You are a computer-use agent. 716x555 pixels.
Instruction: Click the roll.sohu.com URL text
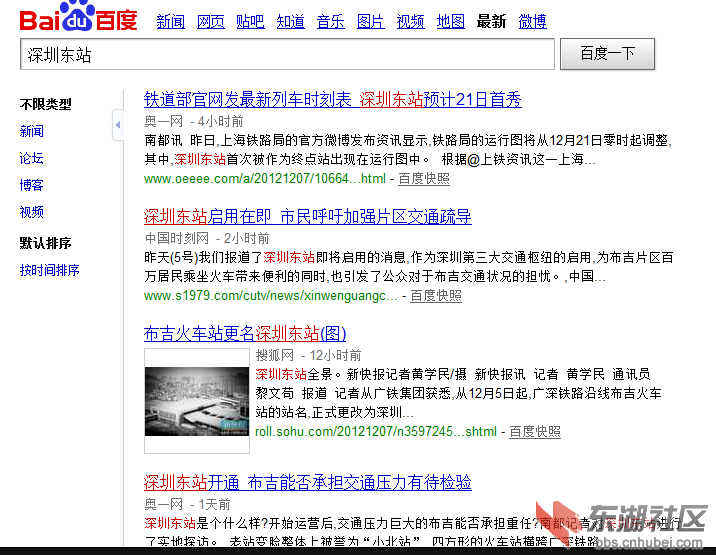pos(376,431)
